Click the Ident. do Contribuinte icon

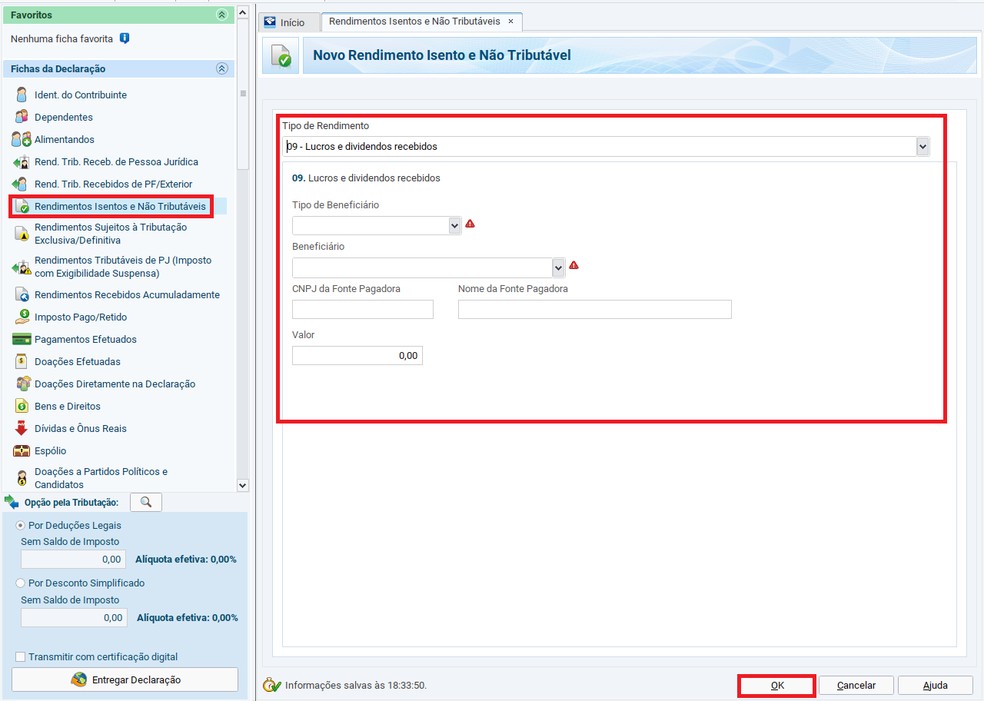point(21,95)
